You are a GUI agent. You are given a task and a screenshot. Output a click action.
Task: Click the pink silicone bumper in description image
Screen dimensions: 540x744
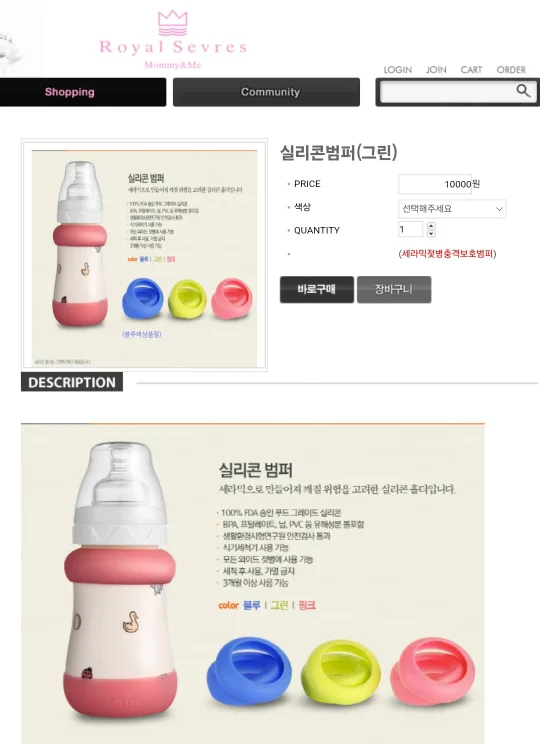click(x=432, y=671)
